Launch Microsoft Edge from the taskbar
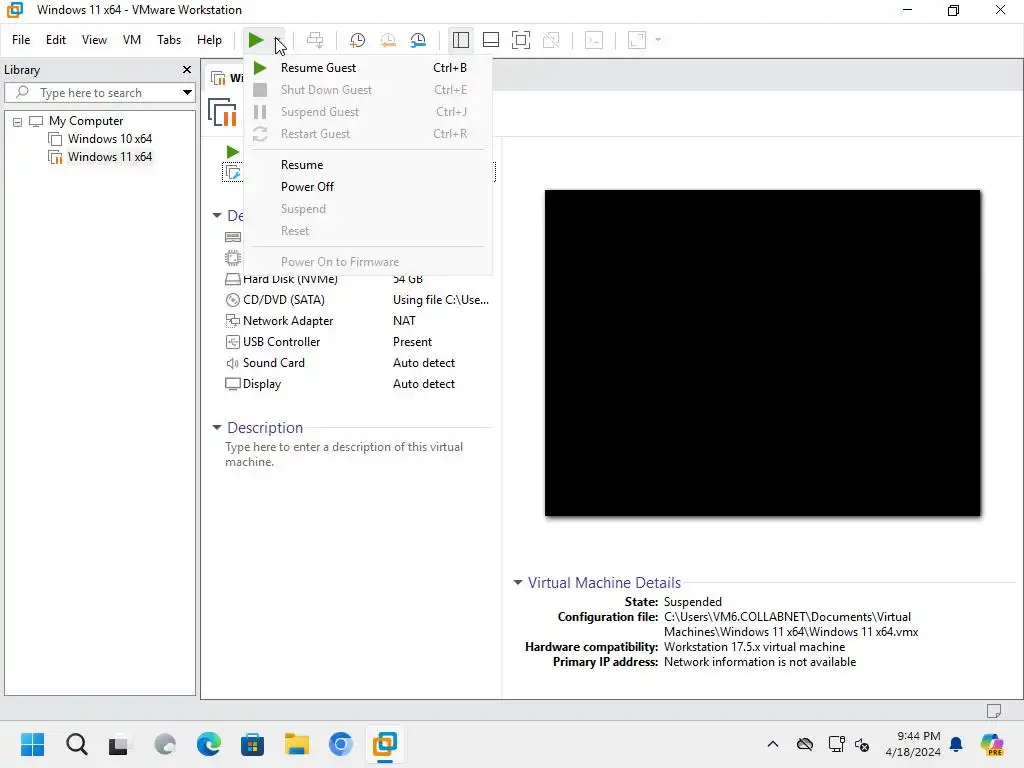Screen dimensions: 1024x768 coord(208,744)
